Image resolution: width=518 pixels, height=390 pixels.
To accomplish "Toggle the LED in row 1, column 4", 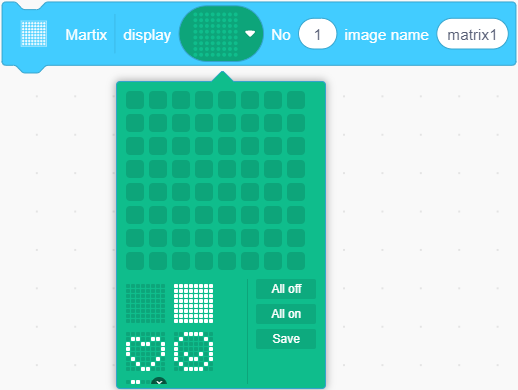I will pos(204,100).
